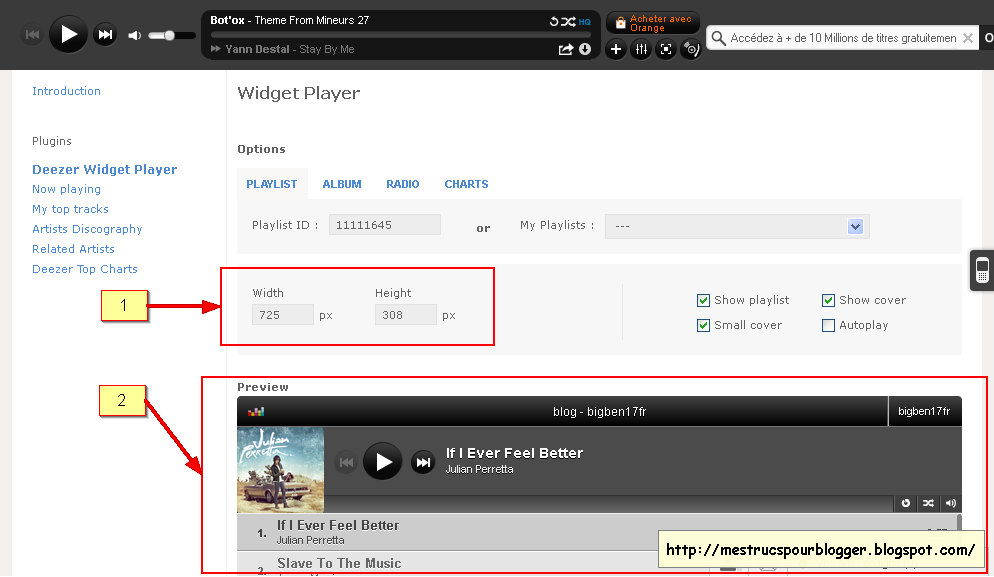Click the Julian Perretta album cover thumbnail

(x=280, y=470)
